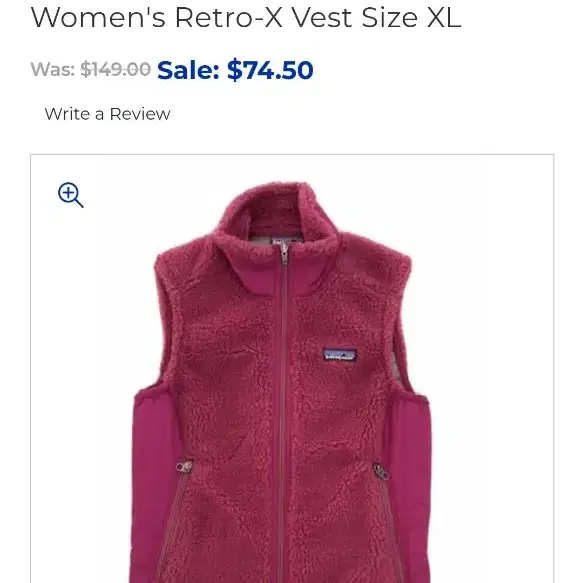
Task: Click the "Sale:" label in blue
Action: tap(189, 70)
